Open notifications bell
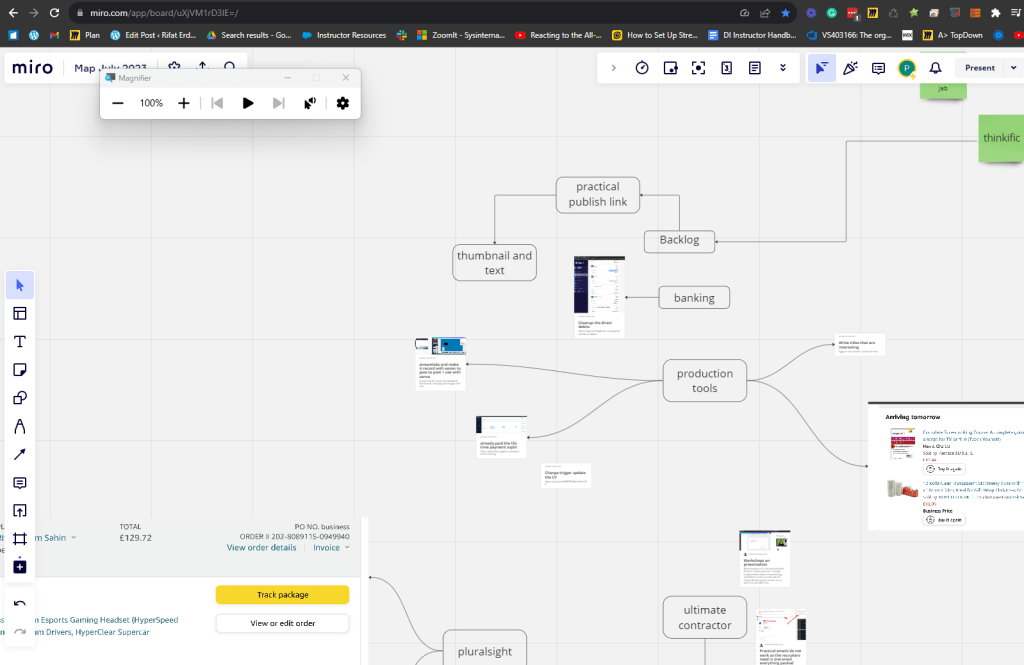This screenshot has width=1024, height=665. point(935,68)
